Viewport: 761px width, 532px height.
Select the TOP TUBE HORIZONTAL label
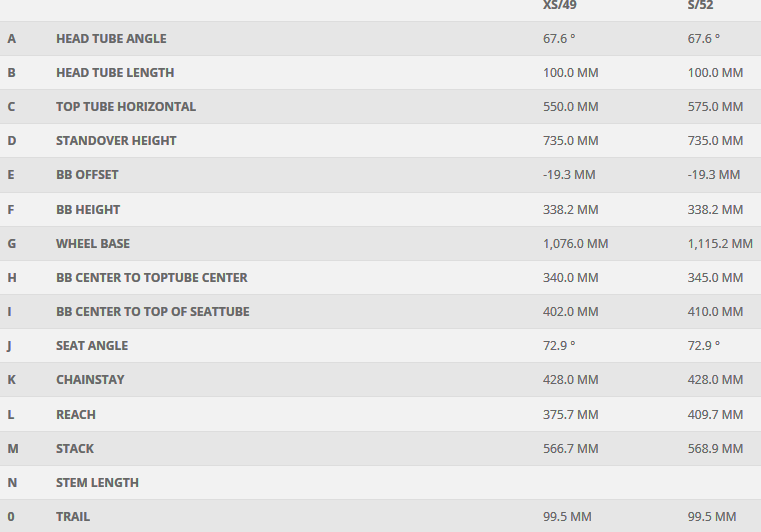pos(126,107)
